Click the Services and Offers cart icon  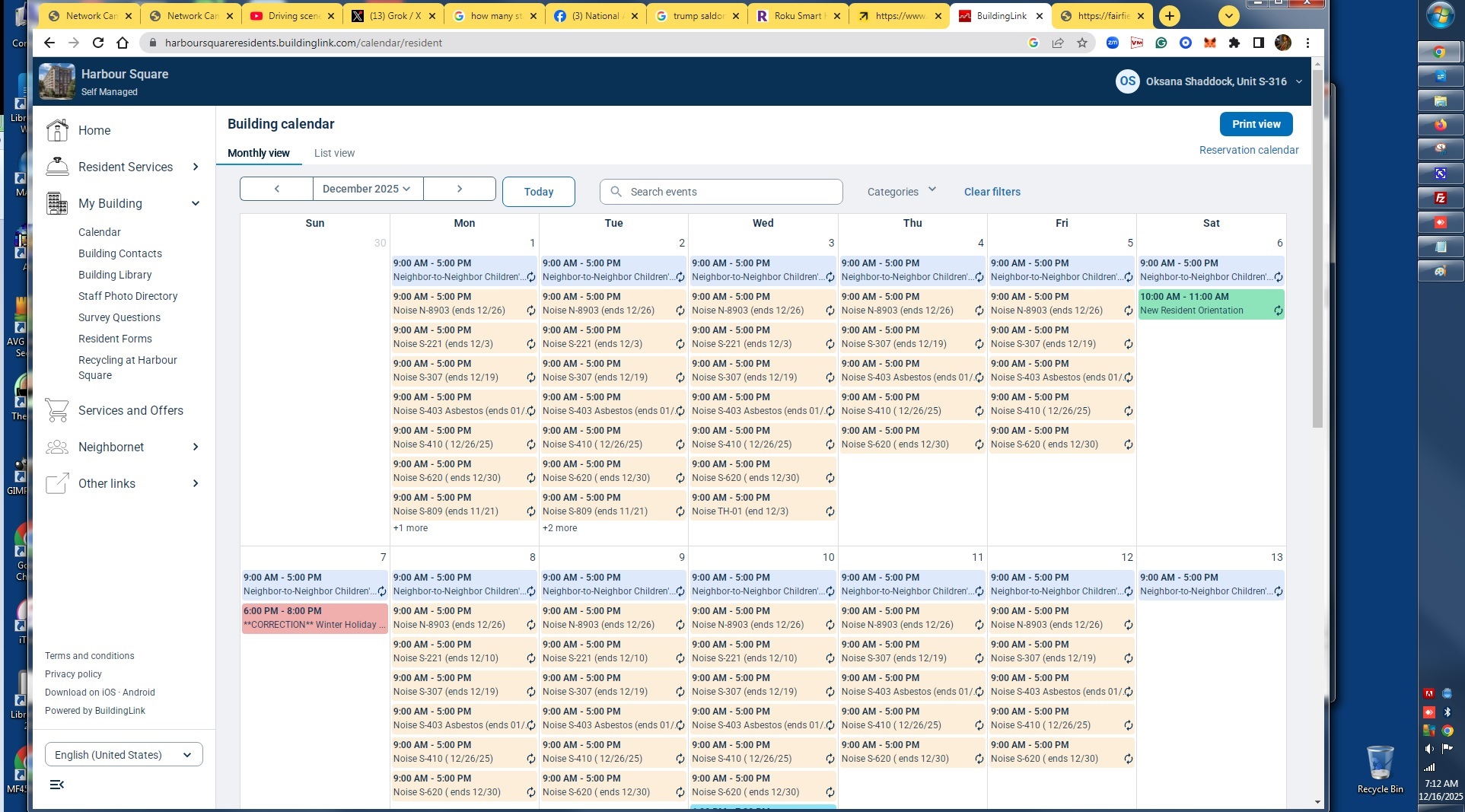coord(57,410)
